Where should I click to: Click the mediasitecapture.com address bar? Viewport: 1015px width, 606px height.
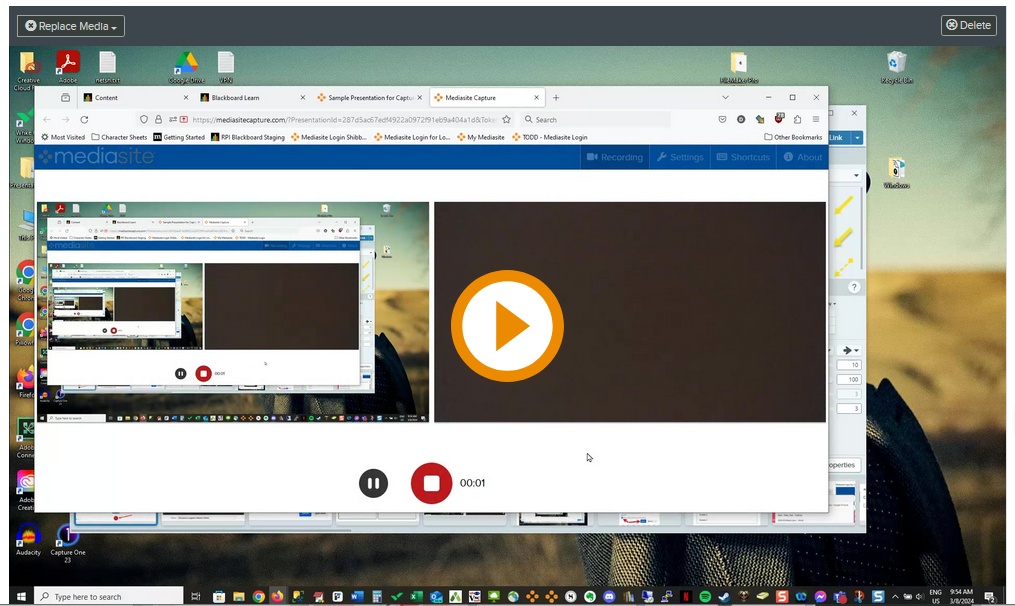[344, 120]
